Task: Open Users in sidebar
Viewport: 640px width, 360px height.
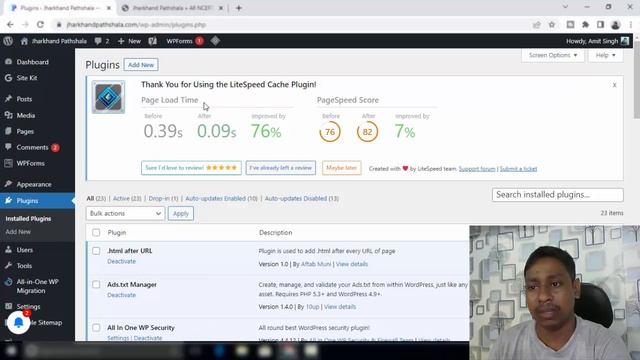Action: pyautogui.click(x=24, y=250)
